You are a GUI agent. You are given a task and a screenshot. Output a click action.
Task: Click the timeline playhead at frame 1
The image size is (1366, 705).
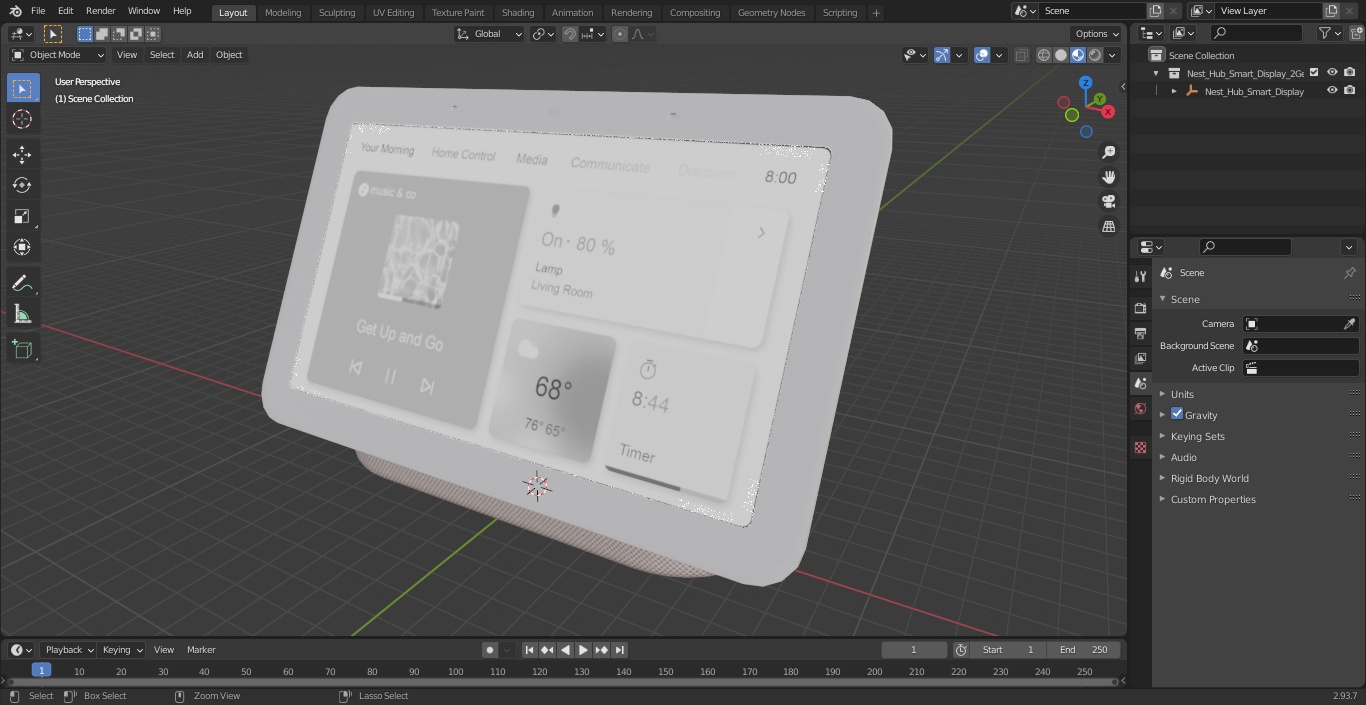pos(41,671)
